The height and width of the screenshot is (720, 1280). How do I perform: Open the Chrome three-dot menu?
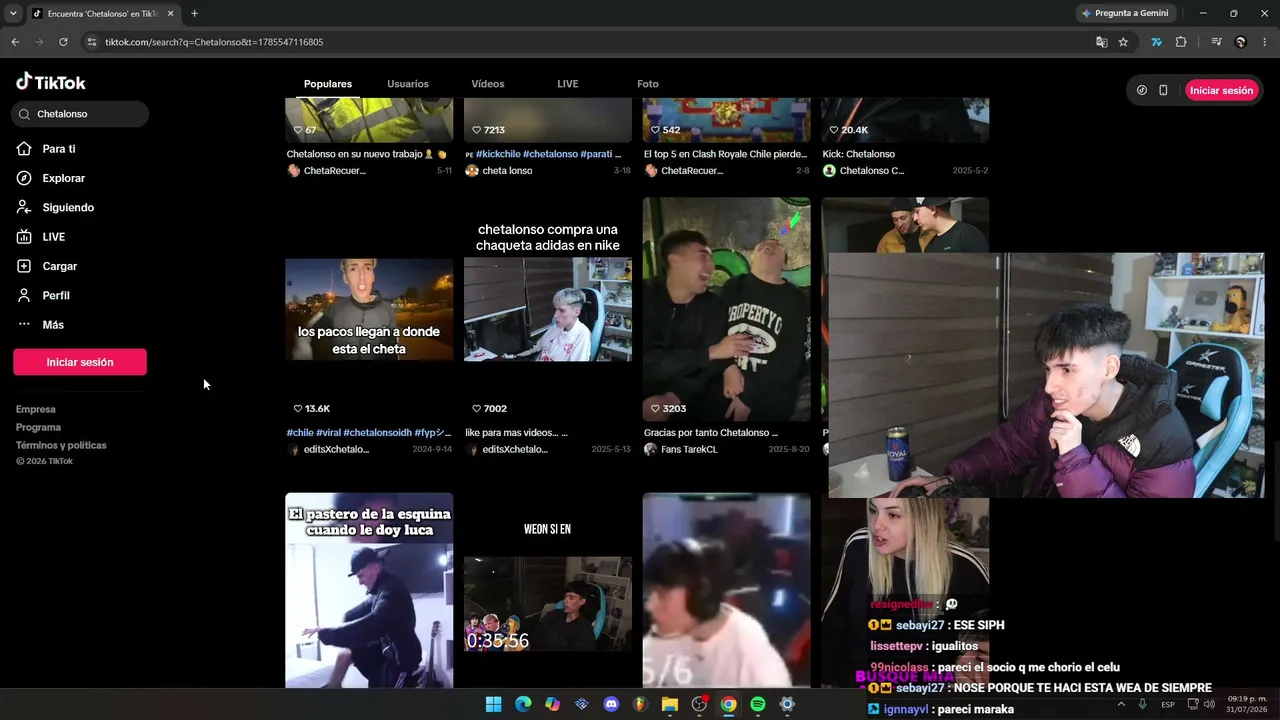(1265, 42)
